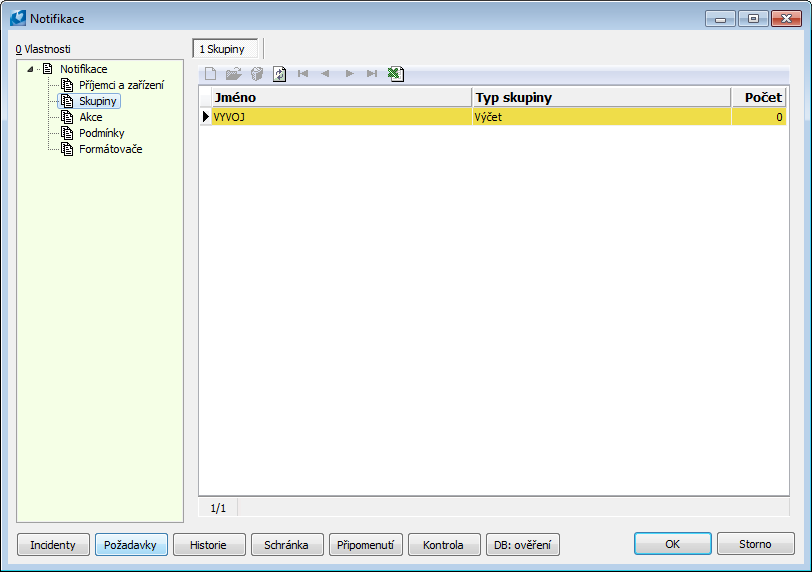
Task: Open Příjemci a zařízení tree item
Action: (x=121, y=85)
